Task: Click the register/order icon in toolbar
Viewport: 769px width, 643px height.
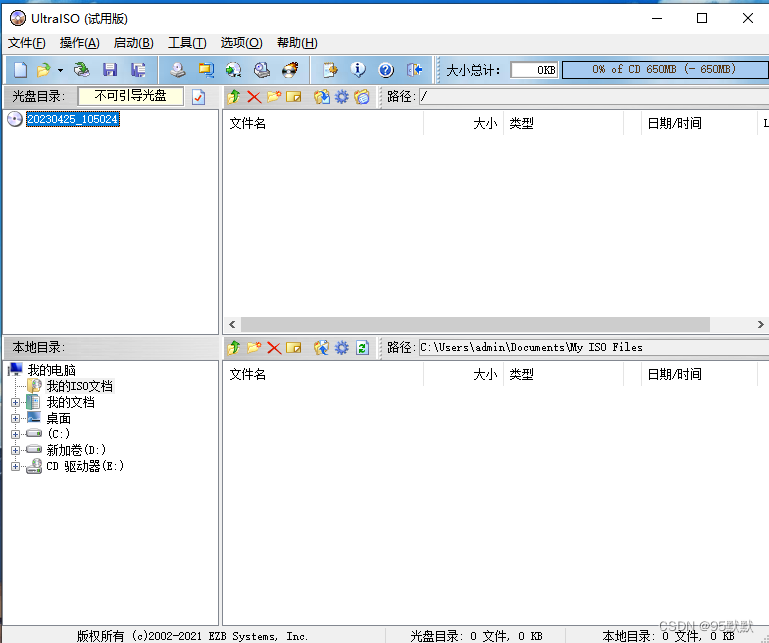Action: tap(330, 70)
